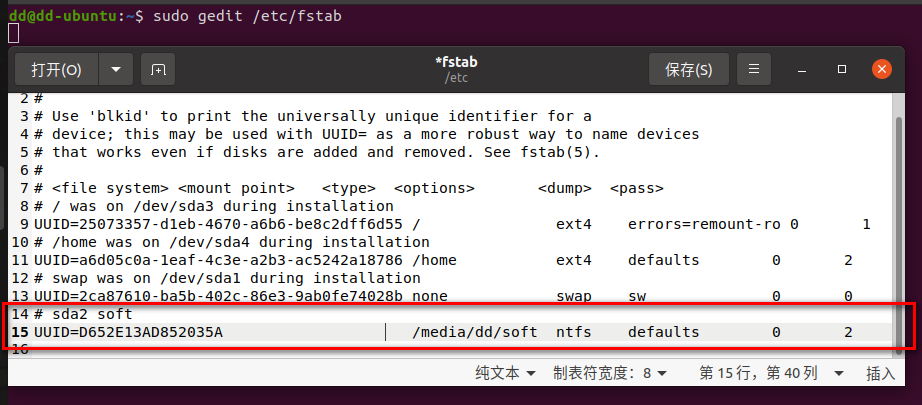Toggle the 插入 insert mode indicator
922x405 pixels.
pyautogui.click(x=880, y=373)
